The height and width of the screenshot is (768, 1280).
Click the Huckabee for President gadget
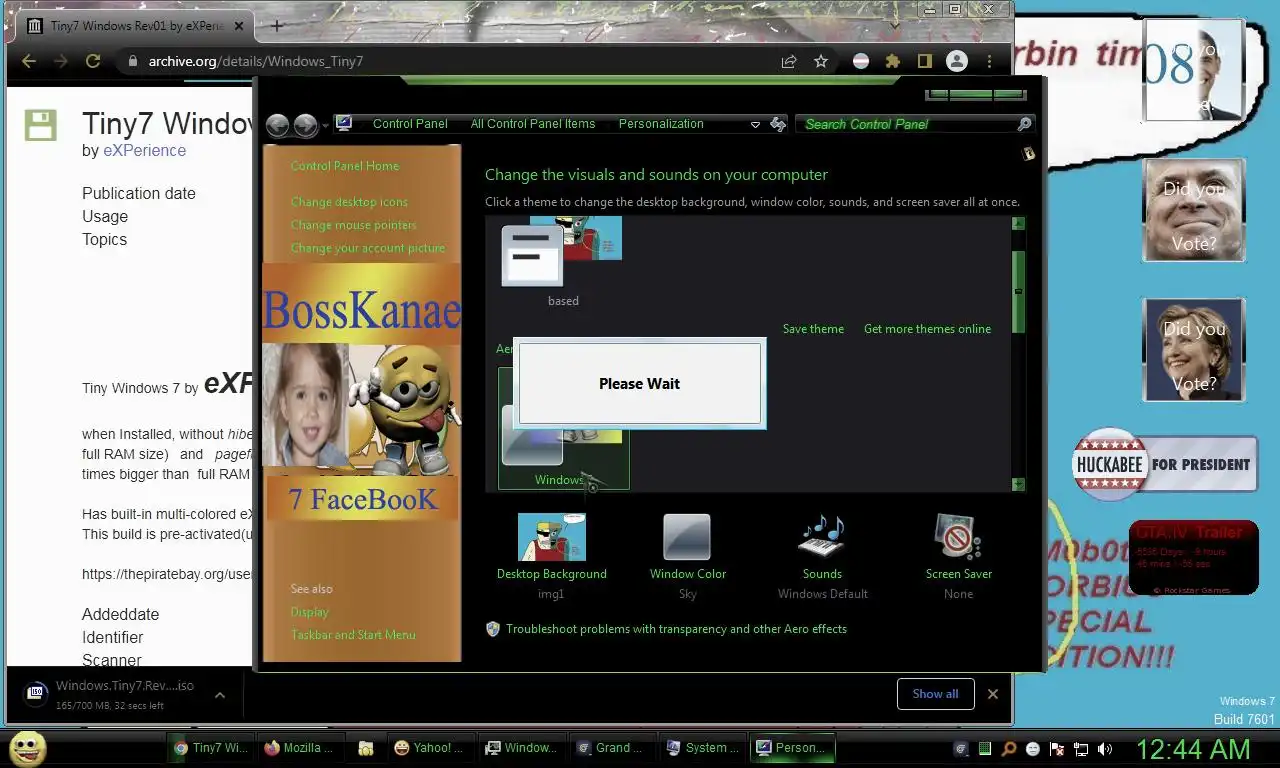click(x=1165, y=464)
